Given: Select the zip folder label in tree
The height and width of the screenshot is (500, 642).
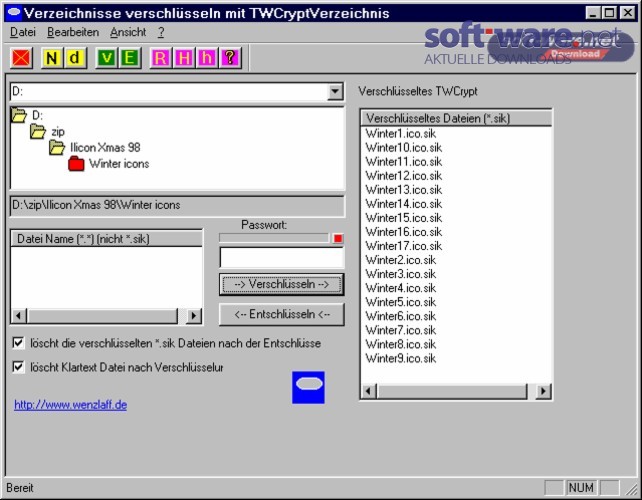Looking at the screenshot, I should pyautogui.click(x=58, y=132).
